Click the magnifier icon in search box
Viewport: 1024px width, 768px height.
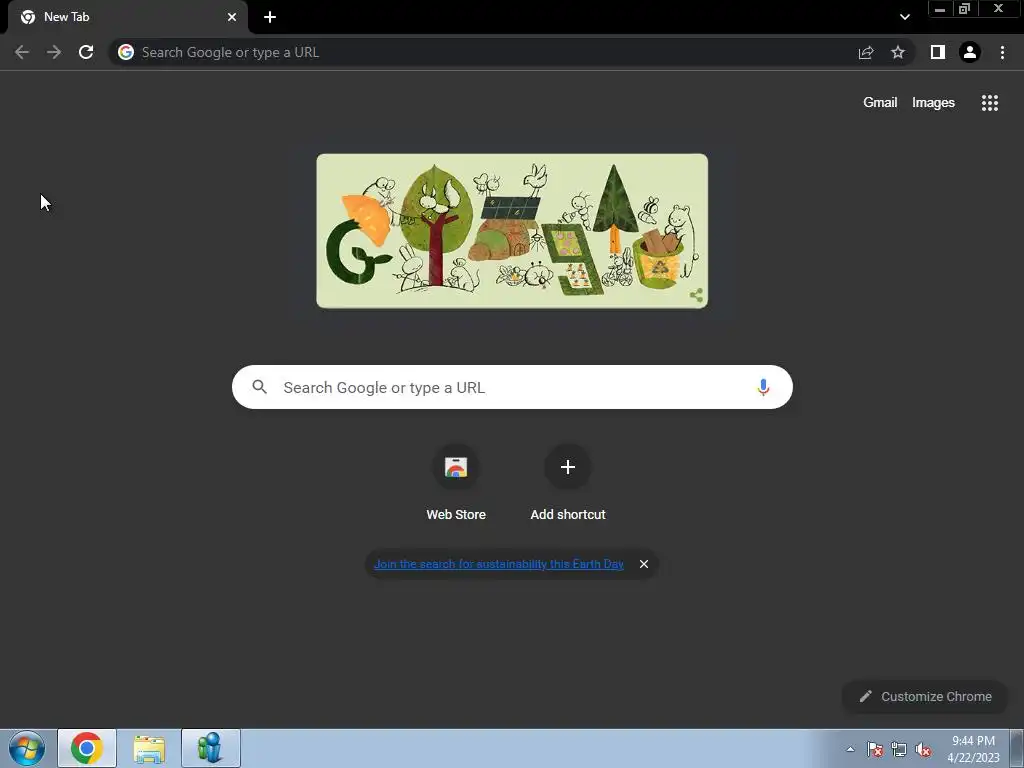259,387
